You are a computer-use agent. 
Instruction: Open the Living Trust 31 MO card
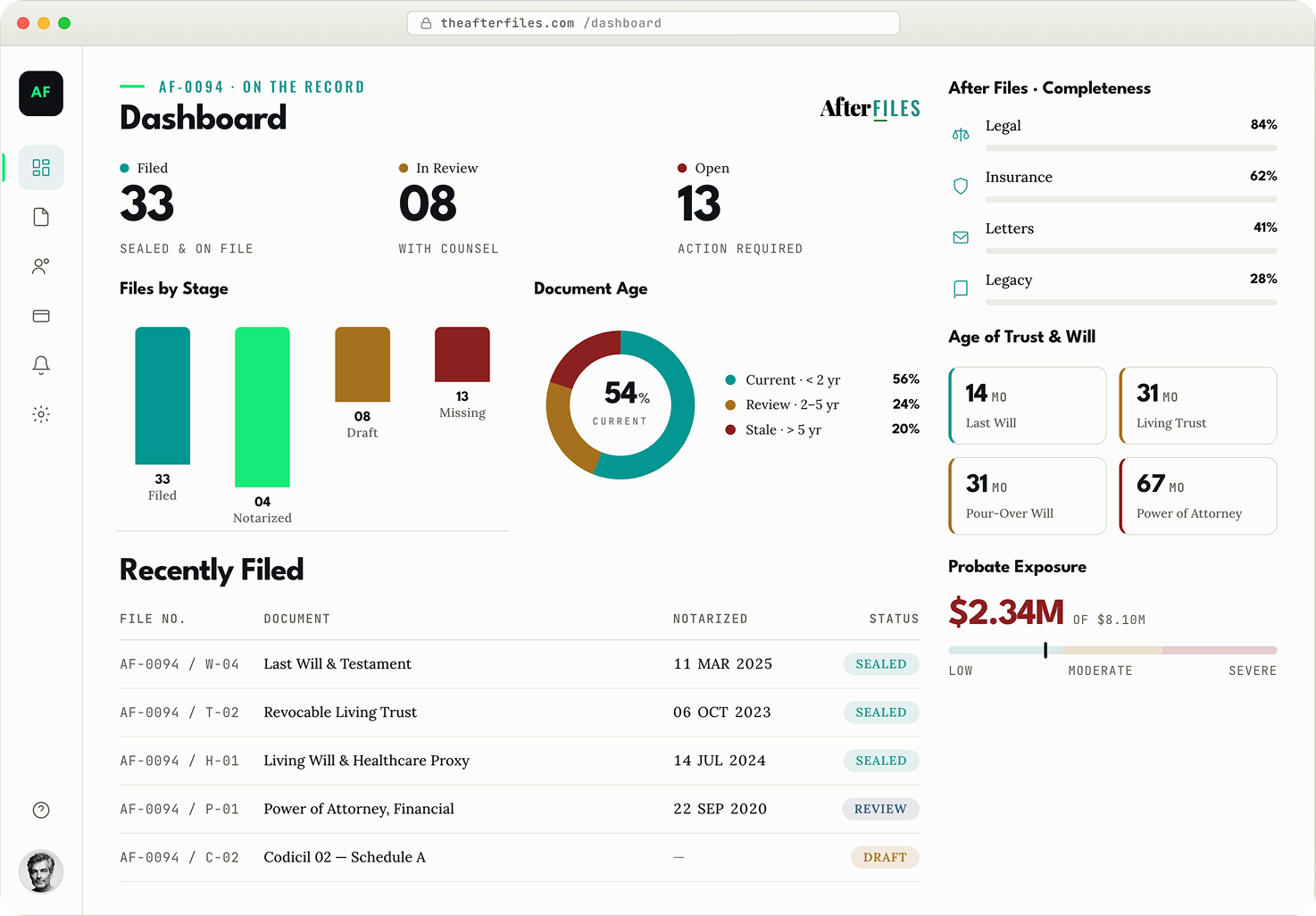pyautogui.click(x=1198, y=405)
